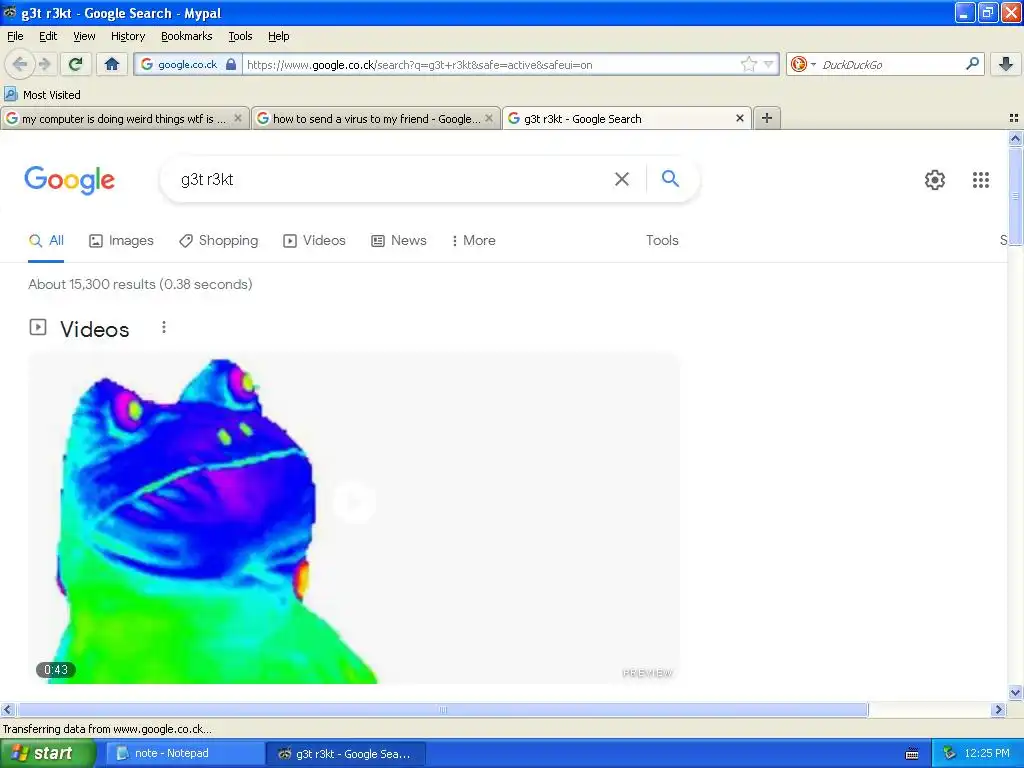Clear the Google search query with X
Image resolution: width=1024 pixels, height=768 pixels.
coord(622,179)
